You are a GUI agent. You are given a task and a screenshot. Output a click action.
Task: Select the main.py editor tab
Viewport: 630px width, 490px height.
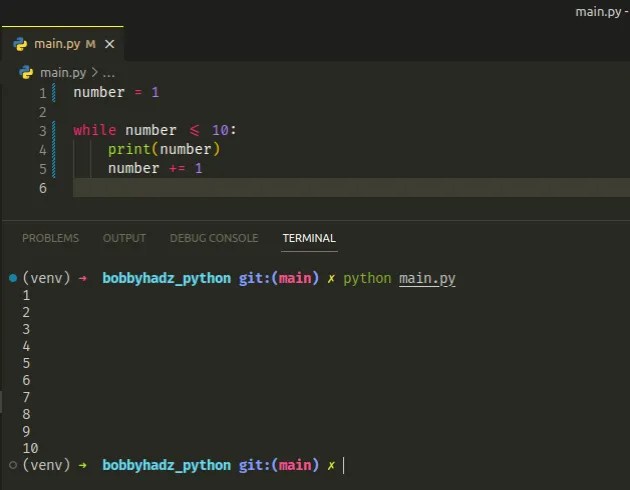[x=63, y=44]
